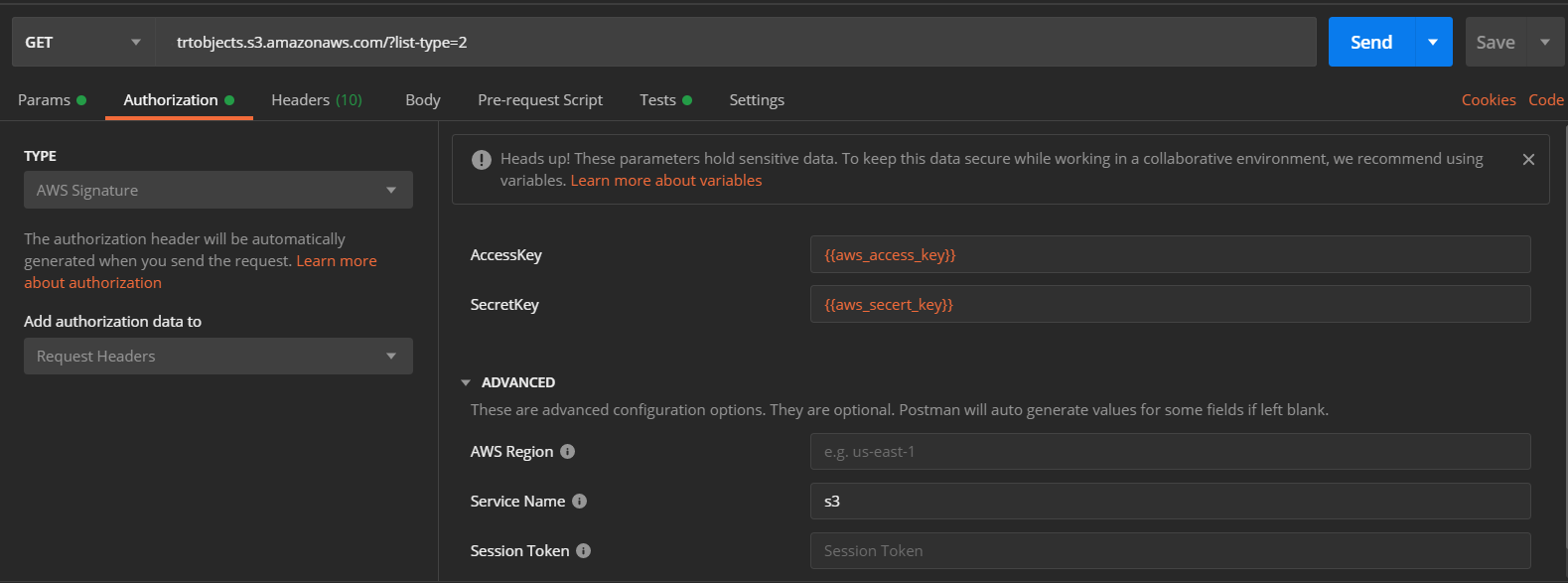This screenshot has width=1568, height=583.
Task: Click the Add authorization data to label
Action: pyautogui.click(x=113, y=321)
